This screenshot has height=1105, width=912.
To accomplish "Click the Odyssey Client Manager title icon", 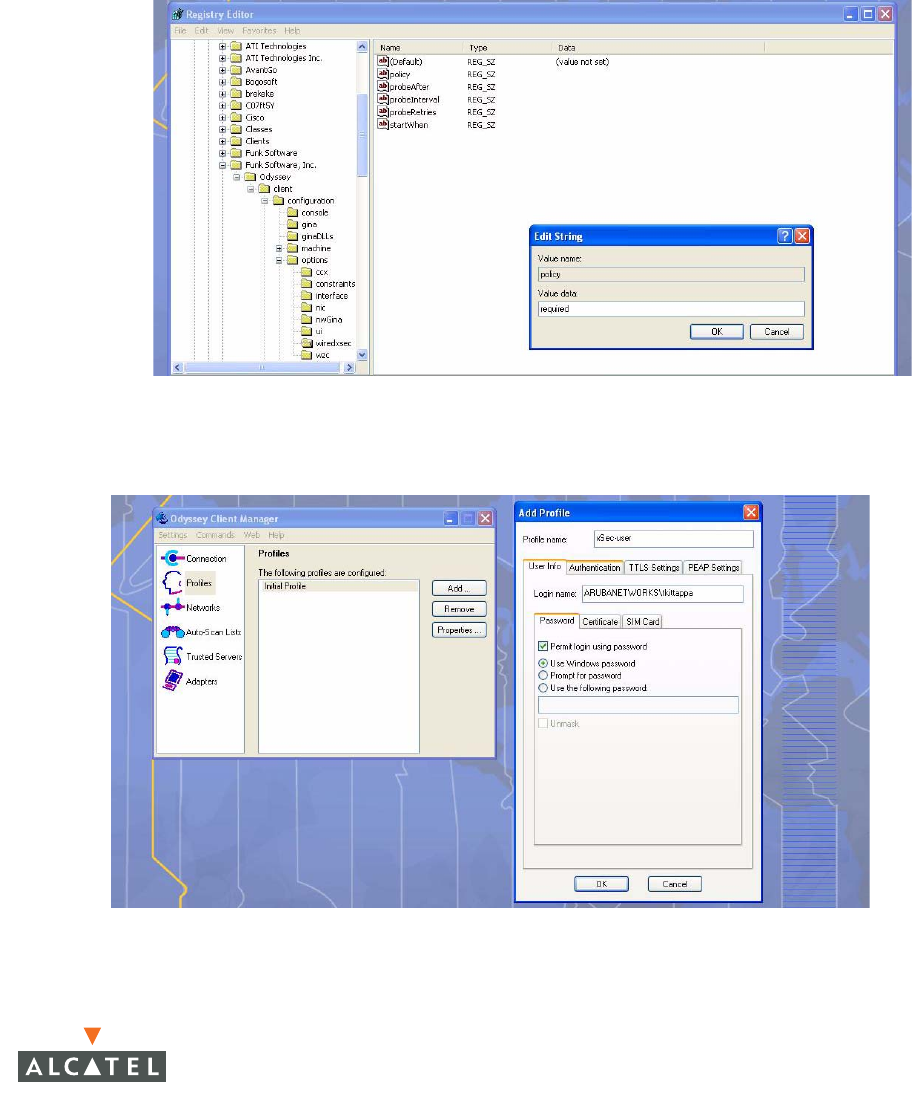I will [162, 519].
